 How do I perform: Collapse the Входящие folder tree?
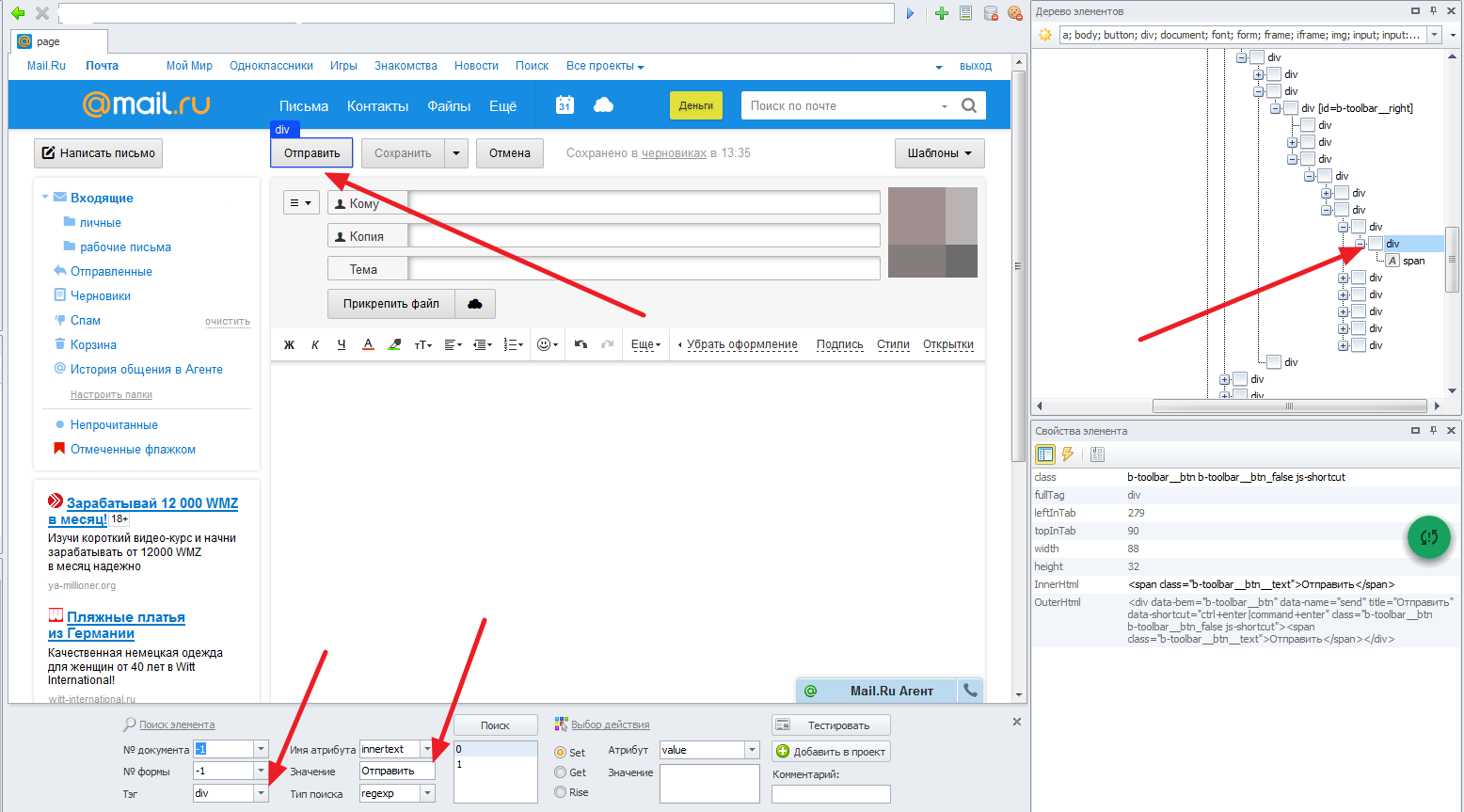pos(45,198)
